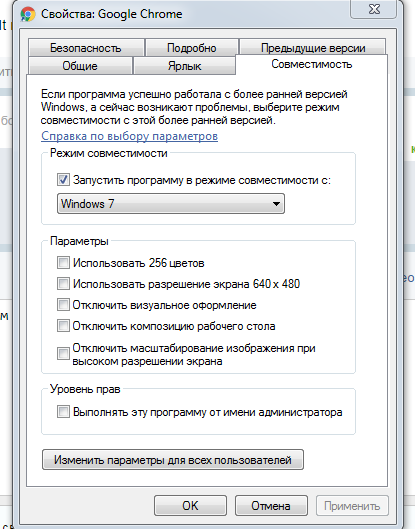The height and width of the screenshot is (529, 415).
Task: Select the Общие tab
Action: point(80,66)
